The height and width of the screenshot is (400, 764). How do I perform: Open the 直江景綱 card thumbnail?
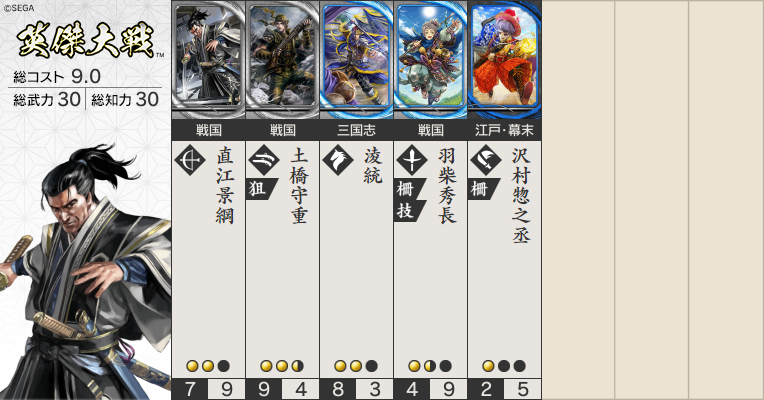pos(209,59)
